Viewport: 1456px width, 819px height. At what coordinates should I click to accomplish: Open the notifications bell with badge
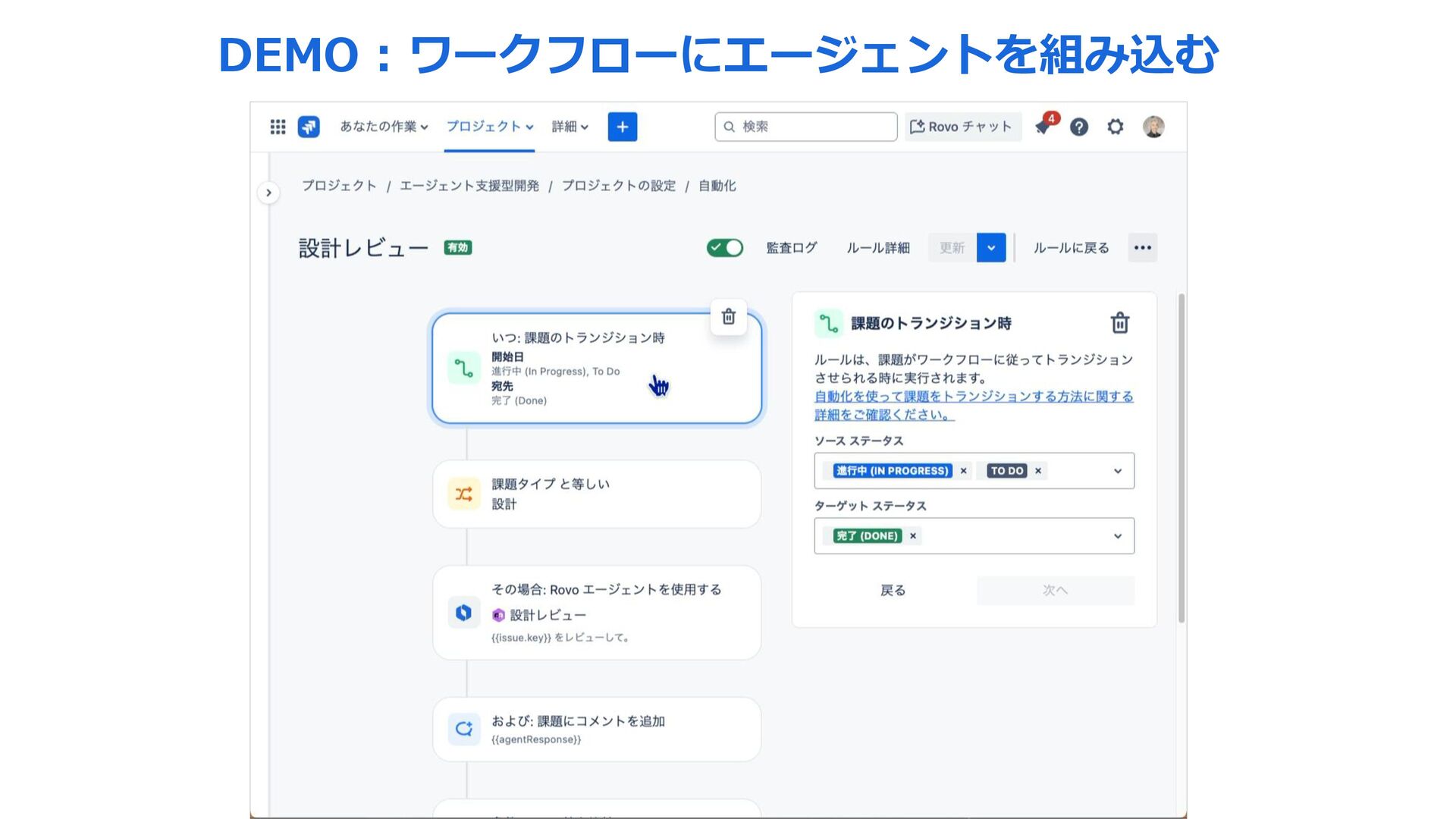pos(1044,127)
